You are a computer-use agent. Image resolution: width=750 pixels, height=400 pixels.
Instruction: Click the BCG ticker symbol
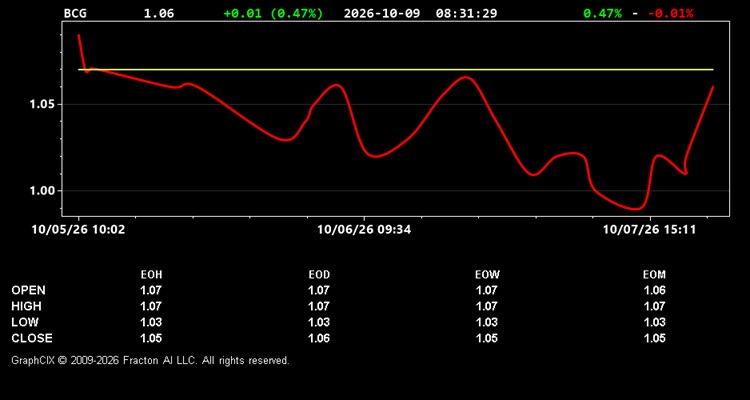pyautogui.click(x=75, y=13)
